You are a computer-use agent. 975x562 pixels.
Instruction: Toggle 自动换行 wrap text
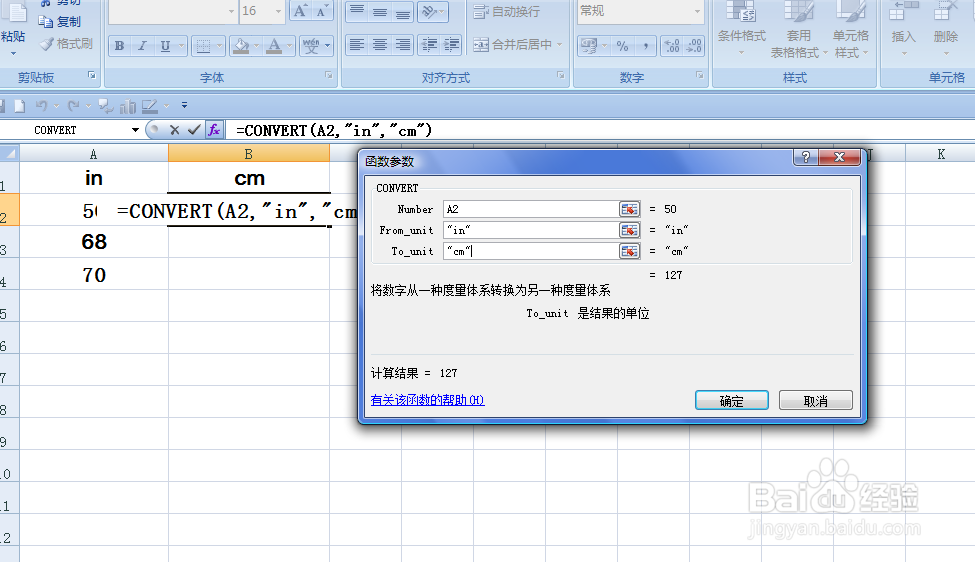507,12
